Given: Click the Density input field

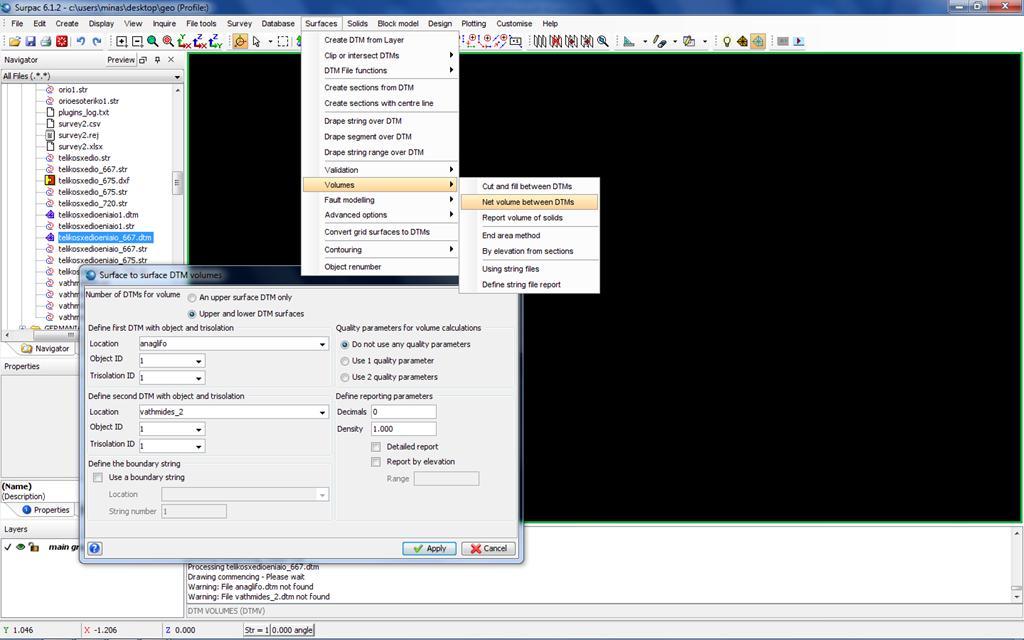Looking at the screenshot, I should coord(404,429).
